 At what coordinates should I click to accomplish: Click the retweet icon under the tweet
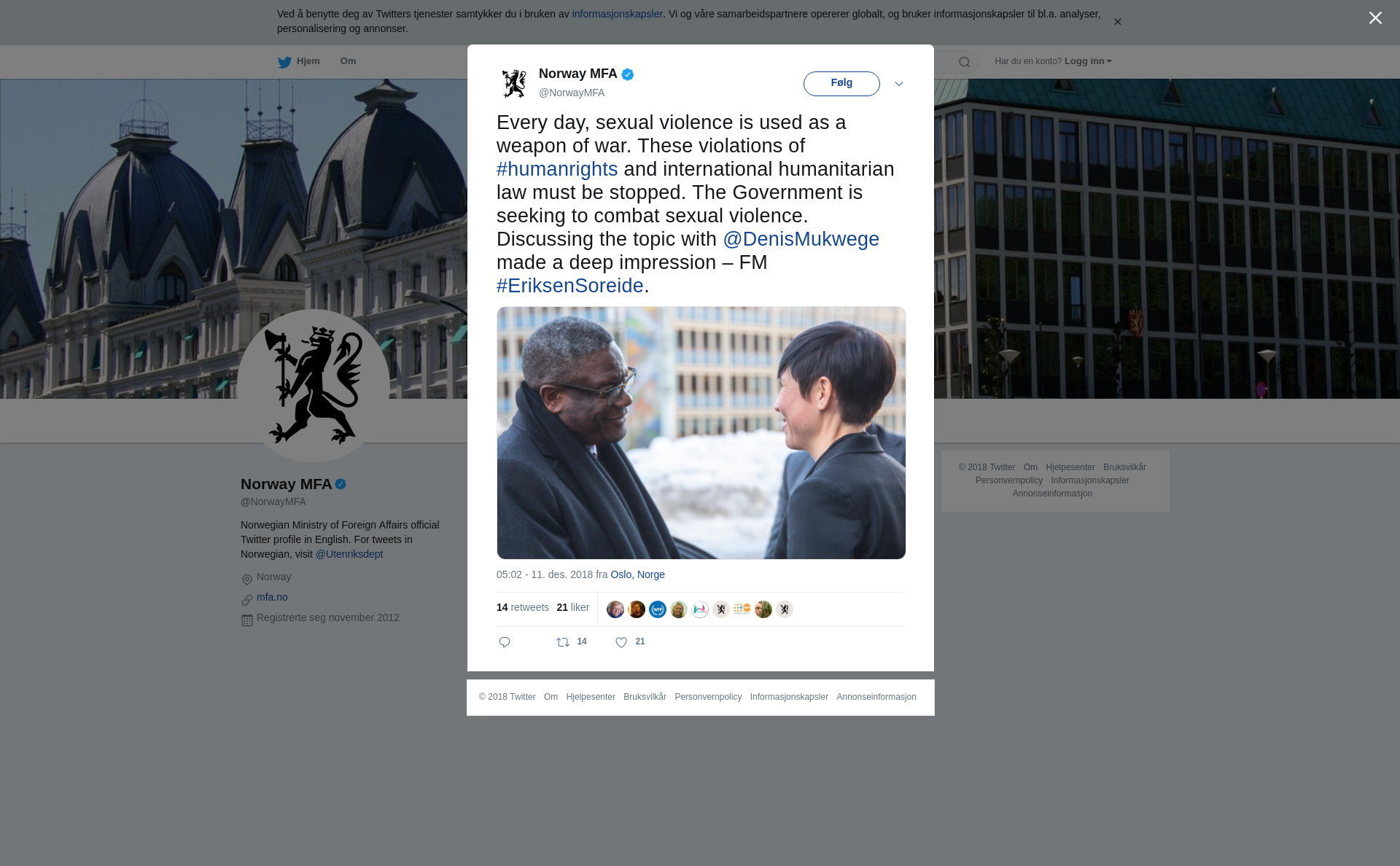click(563, 642)
